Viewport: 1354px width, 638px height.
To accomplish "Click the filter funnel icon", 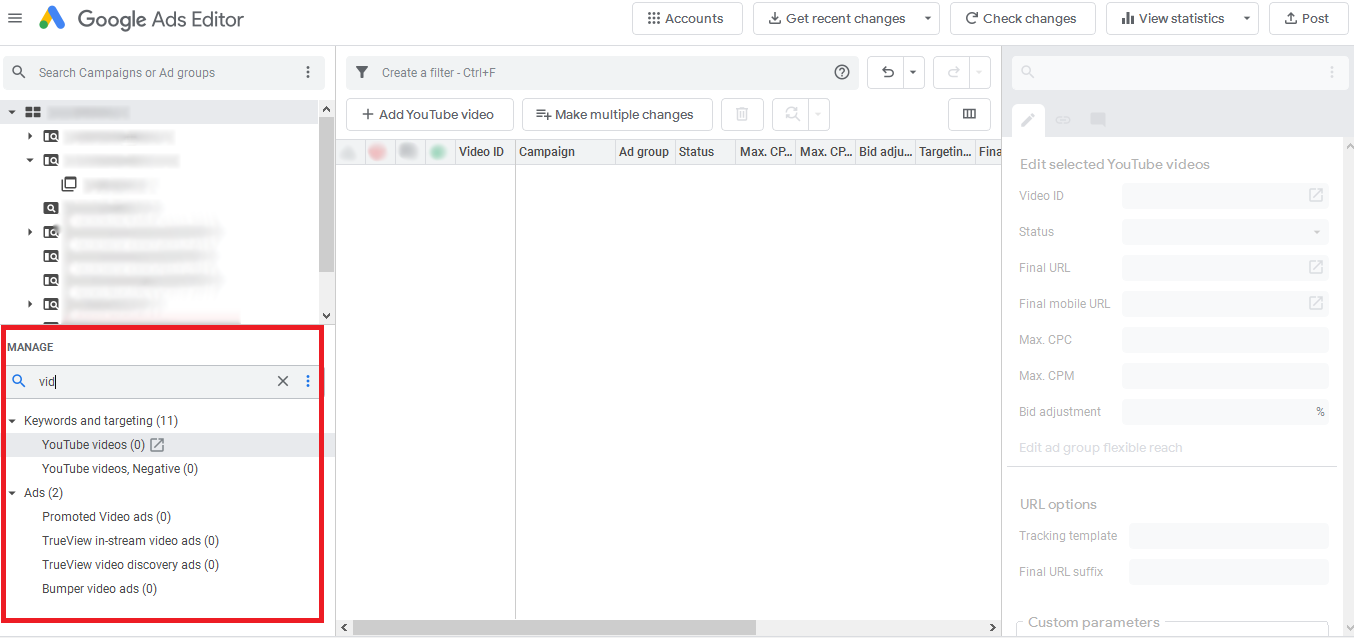I will pos(362,73).
